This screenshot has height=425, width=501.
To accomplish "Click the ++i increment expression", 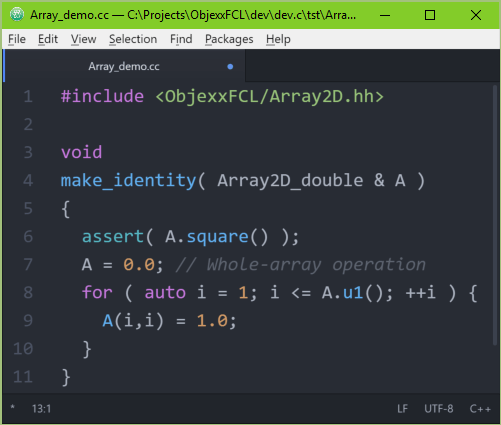I will 421,293.
